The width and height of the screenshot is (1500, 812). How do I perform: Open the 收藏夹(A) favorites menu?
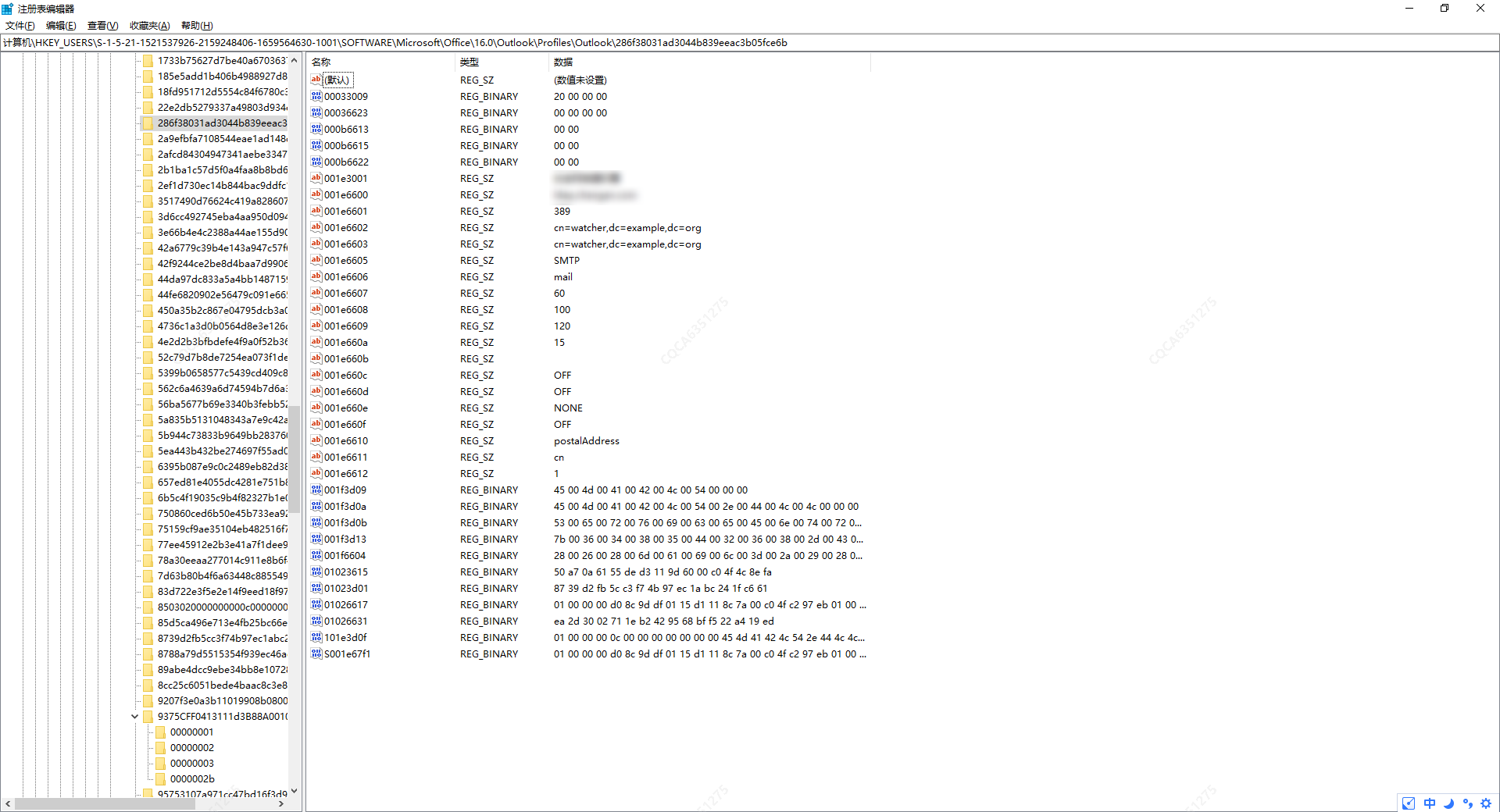click(x=149, y=26)
